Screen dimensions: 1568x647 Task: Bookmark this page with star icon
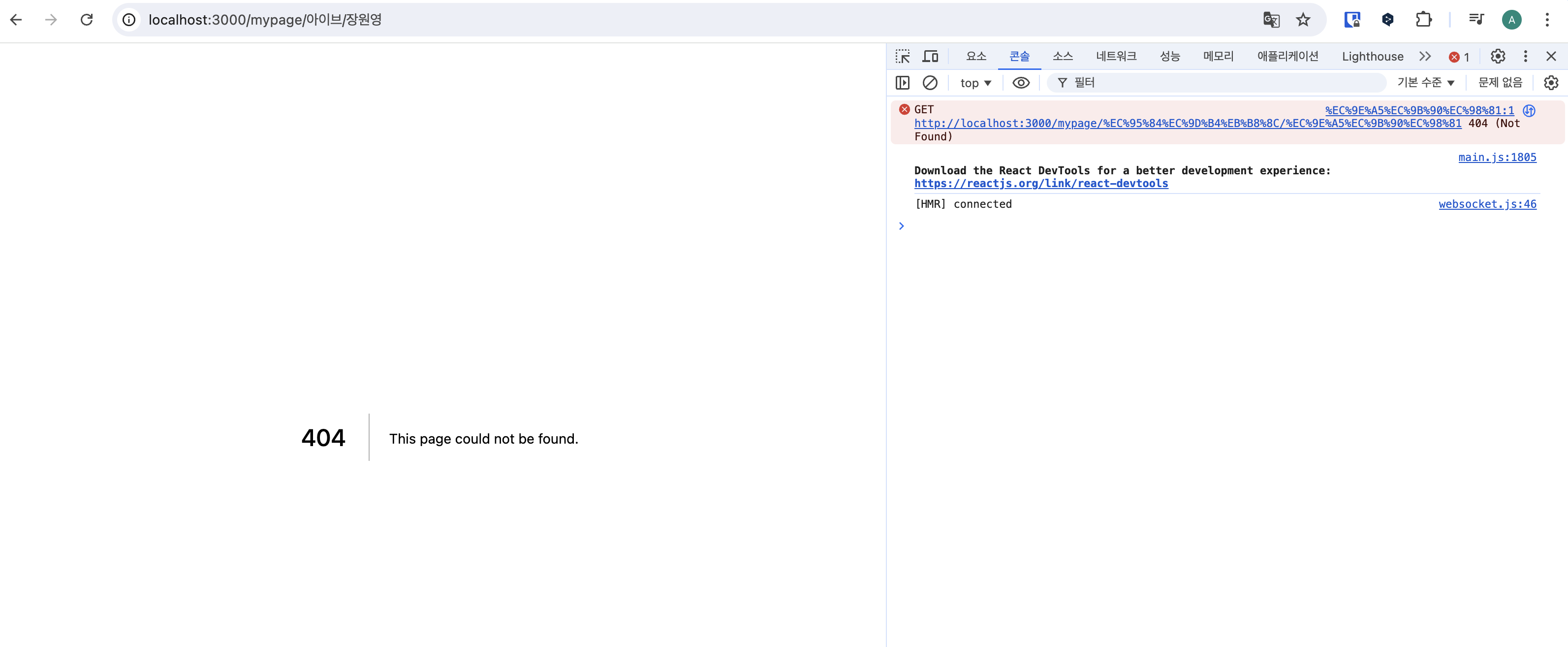tap(1303, 20)
